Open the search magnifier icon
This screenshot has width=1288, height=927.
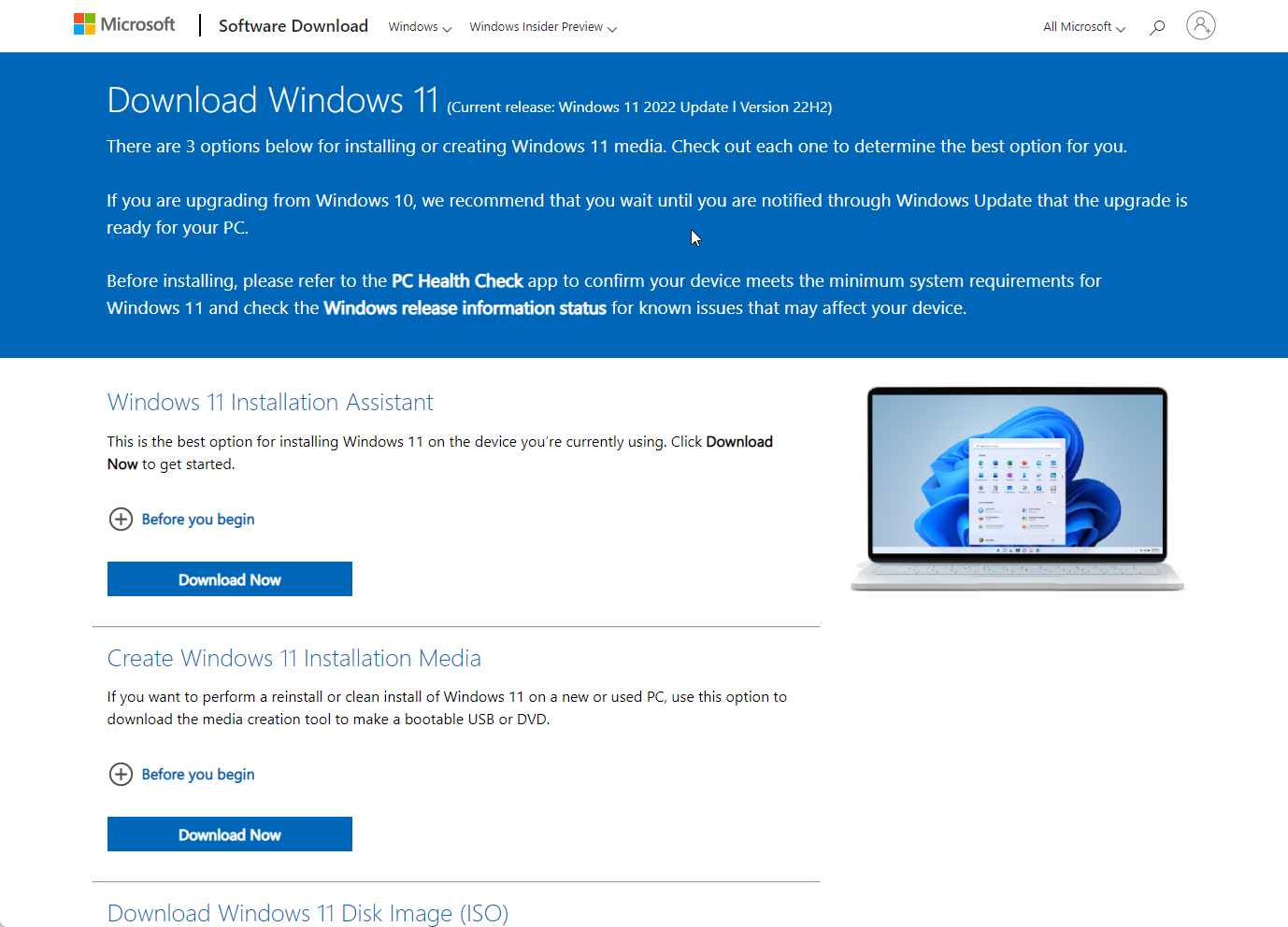tap(1157, 27)
